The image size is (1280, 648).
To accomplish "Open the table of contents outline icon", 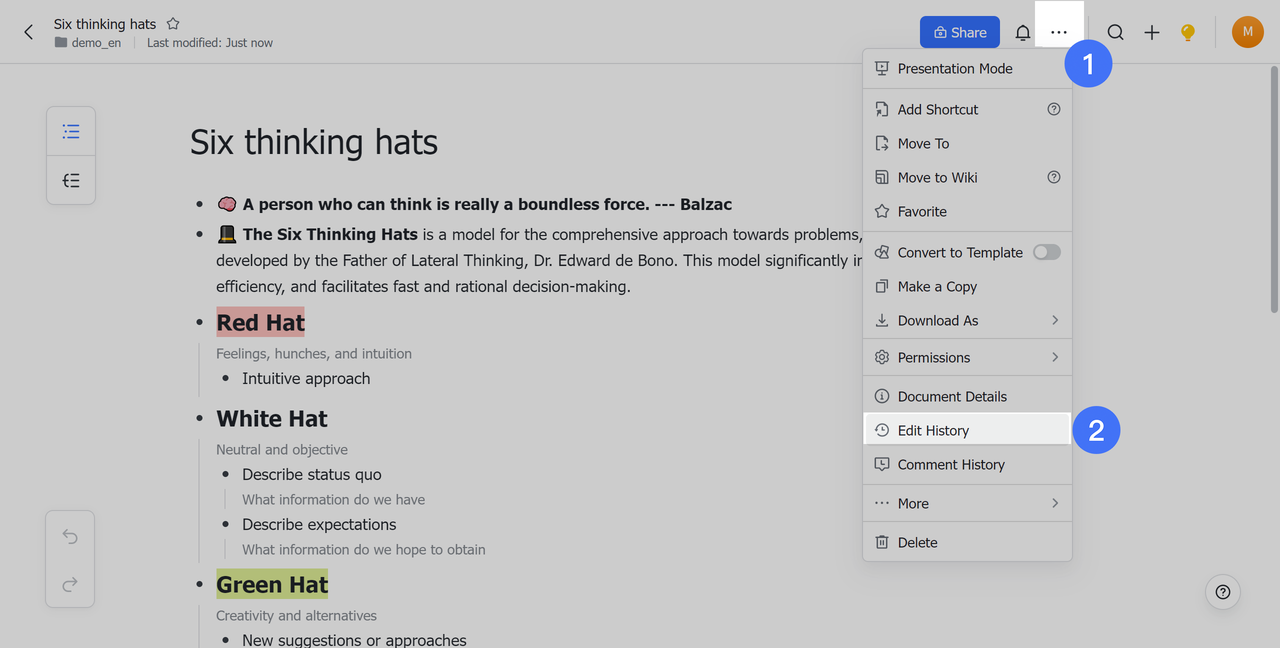I will coord(71,131).
